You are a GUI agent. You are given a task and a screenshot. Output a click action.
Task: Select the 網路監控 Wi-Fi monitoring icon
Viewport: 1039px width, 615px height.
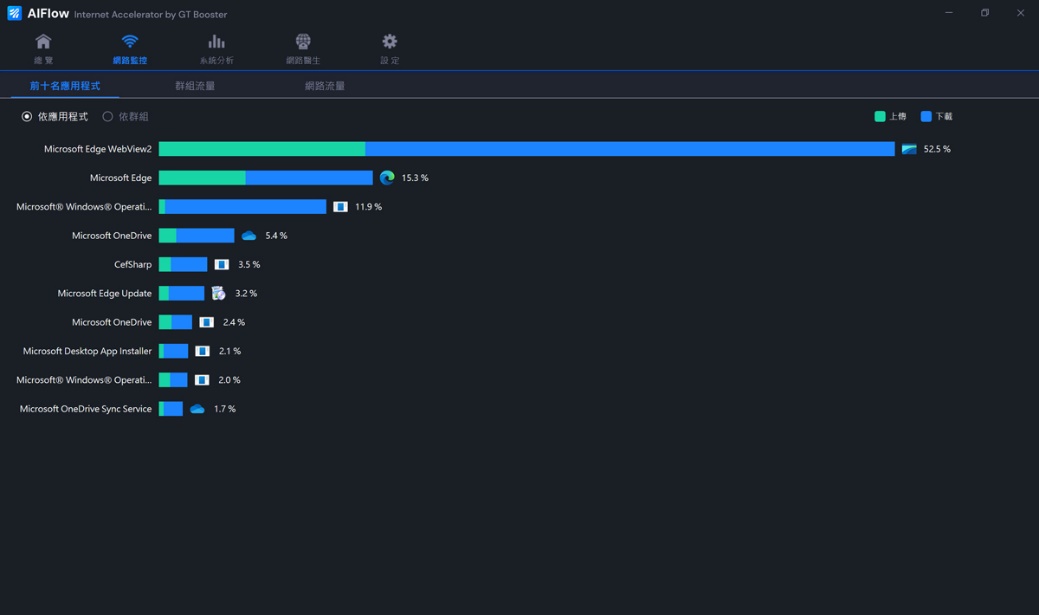[130, 42]
